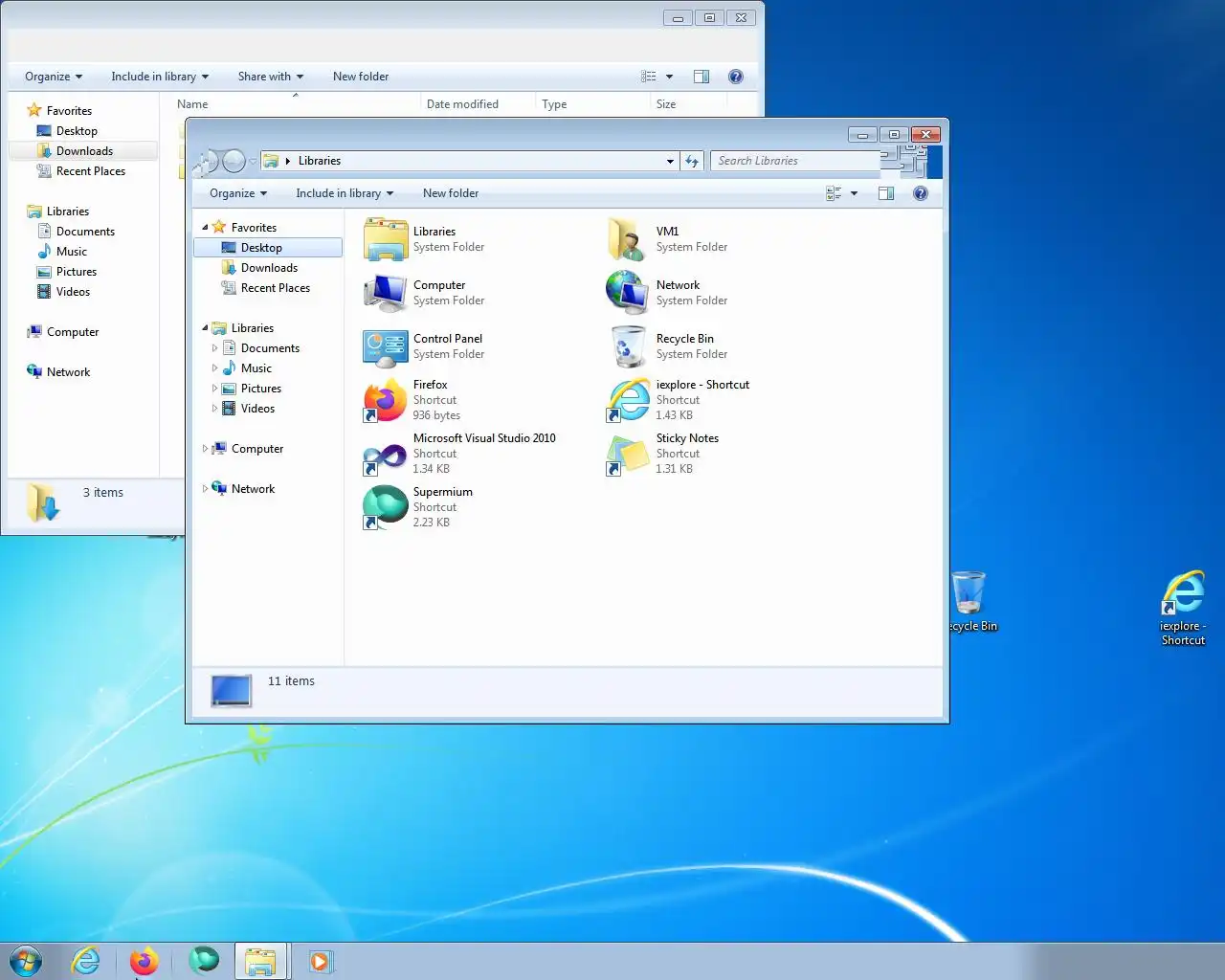Collapse the Libraries tree in front window
1225x980 pixels.
[x=205, y=328]
